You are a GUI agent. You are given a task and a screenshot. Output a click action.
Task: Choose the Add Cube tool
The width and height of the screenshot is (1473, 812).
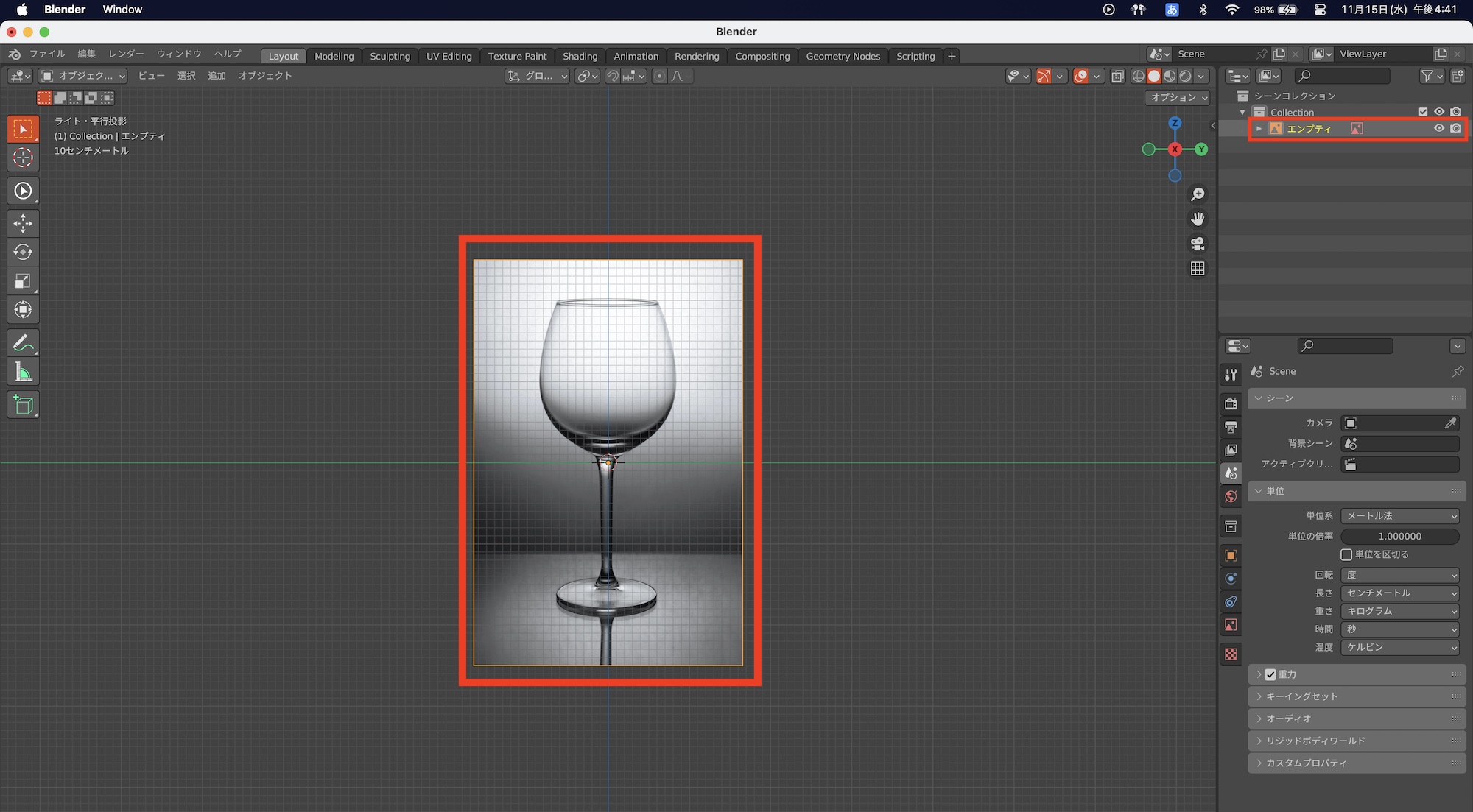pyautogui.click(x=23, y=404)
